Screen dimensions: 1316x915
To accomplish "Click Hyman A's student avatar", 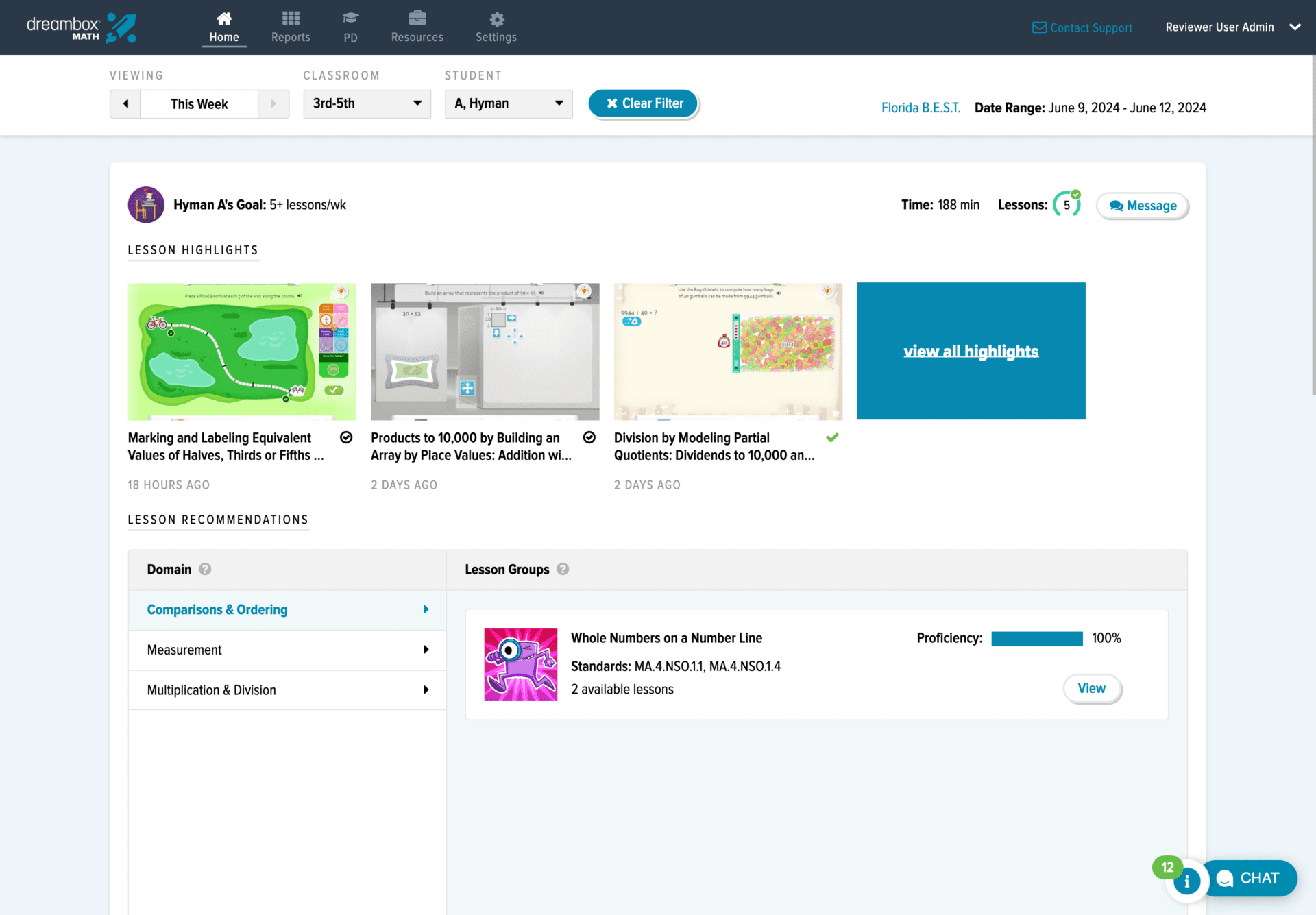I will pos(146,205).
